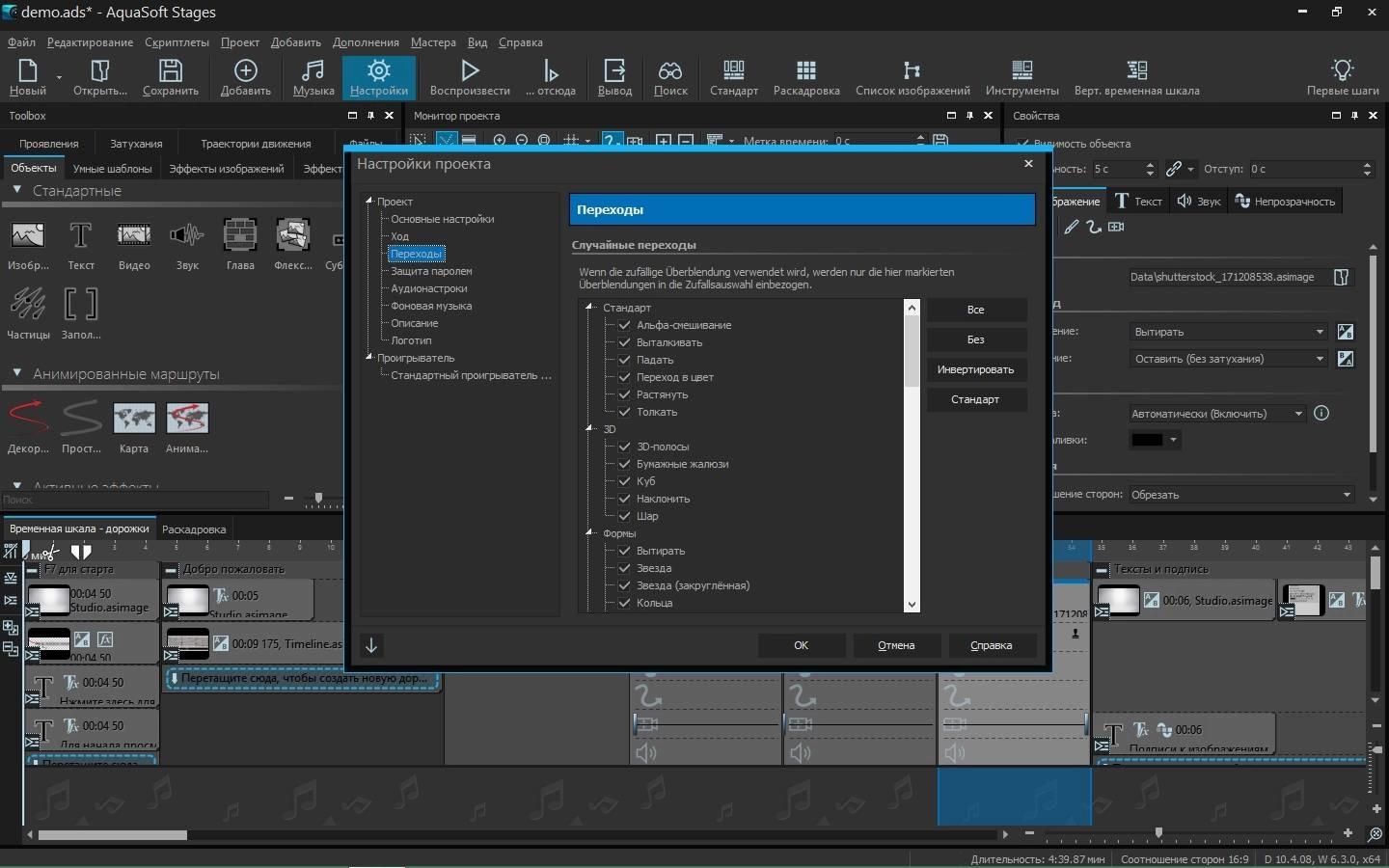The height and width of the screenshot is (868, 1389).
Task: Confirm dialog with OK button
Action: pos(802,645)
